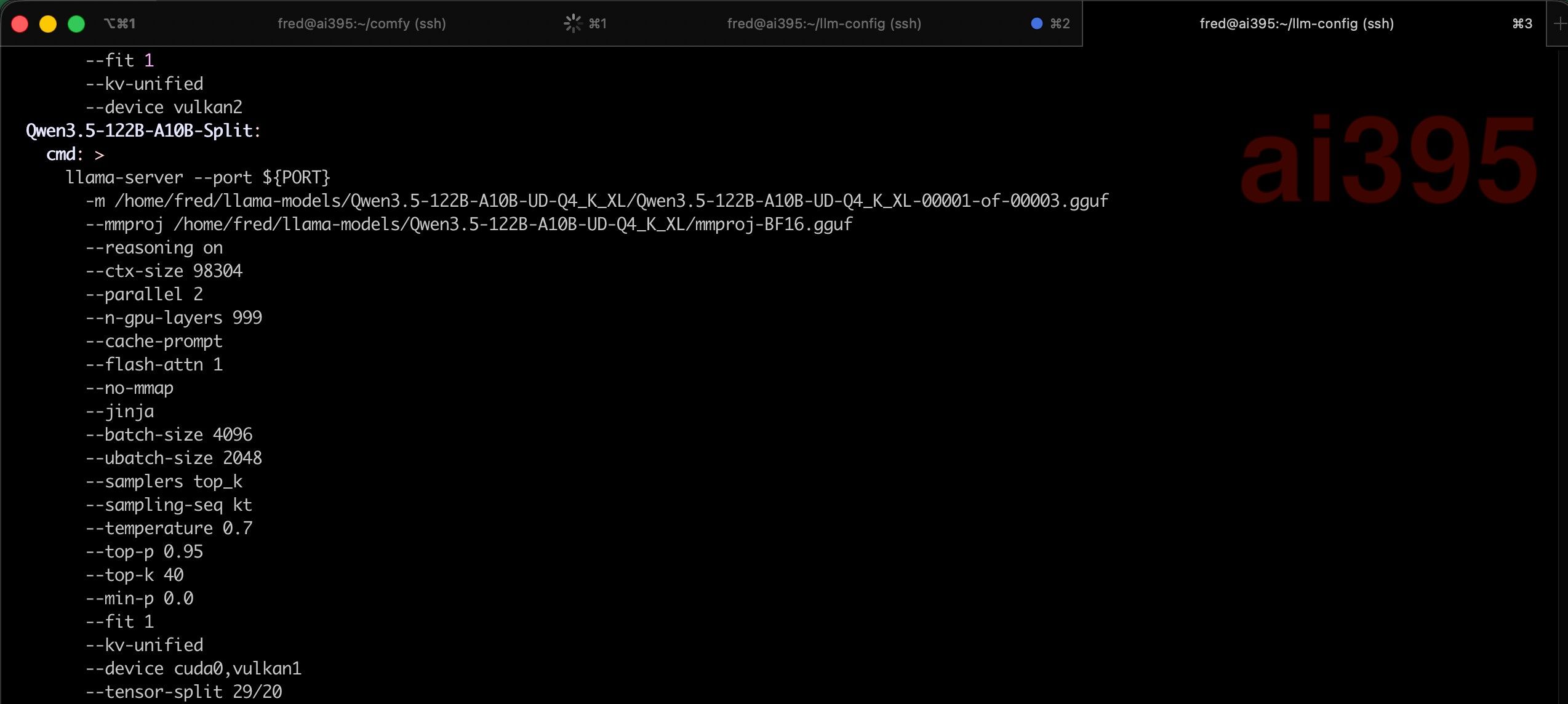1568x704 pixels.
Task: Select the active llm-config tab marked ⌘3
Action: pyautogui.click(x=1297, y=23)
